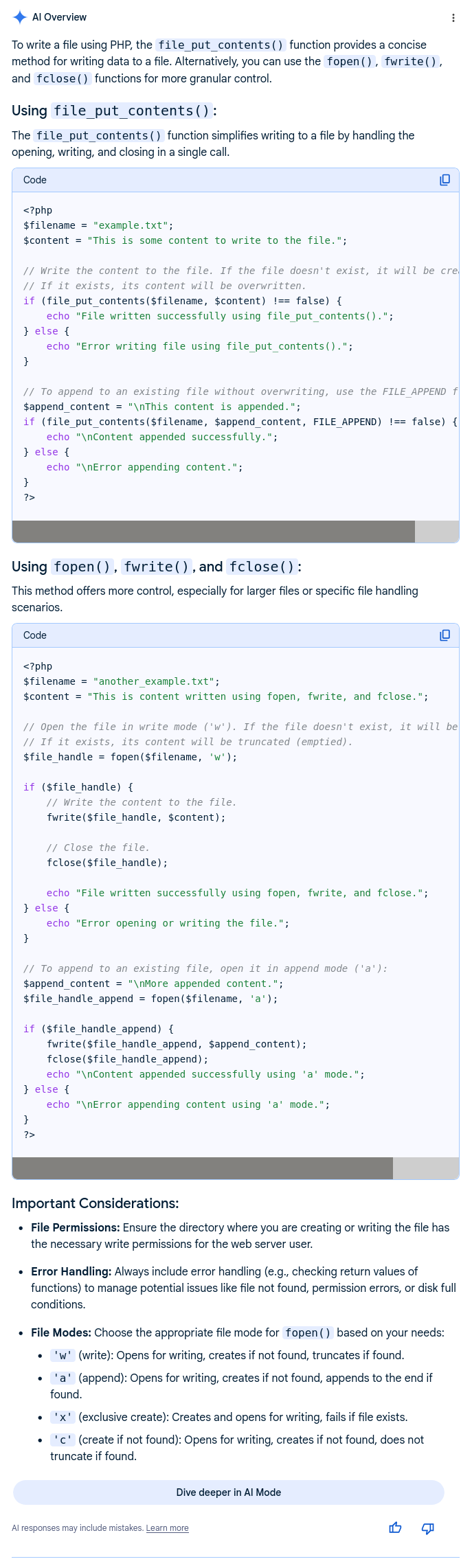This screenshot has width=472, height=1568.
Task: Copy the file_put_contents example code
Action: [445, 180]
